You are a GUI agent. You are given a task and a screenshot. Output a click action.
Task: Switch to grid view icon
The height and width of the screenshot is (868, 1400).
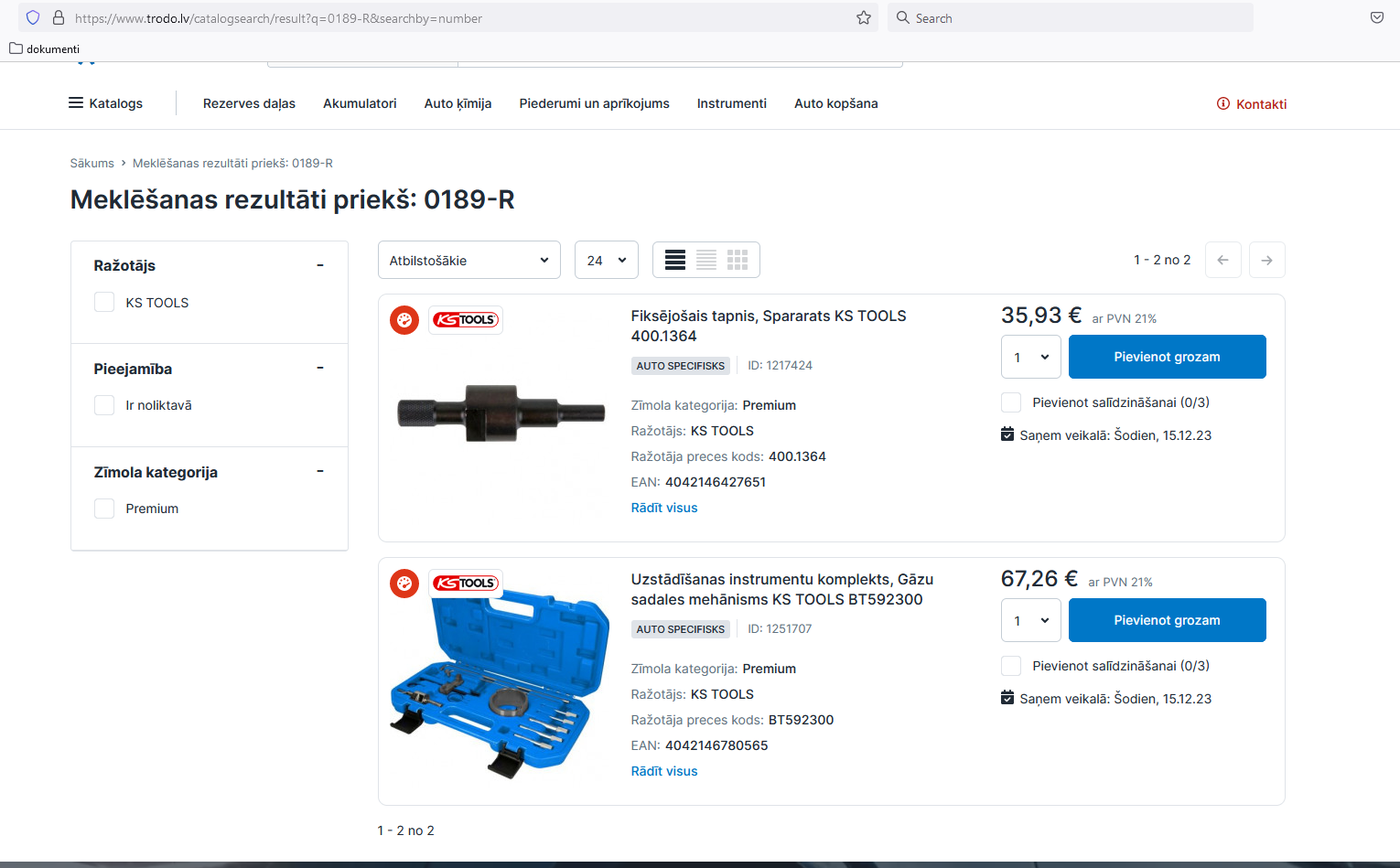pos(738,260)
